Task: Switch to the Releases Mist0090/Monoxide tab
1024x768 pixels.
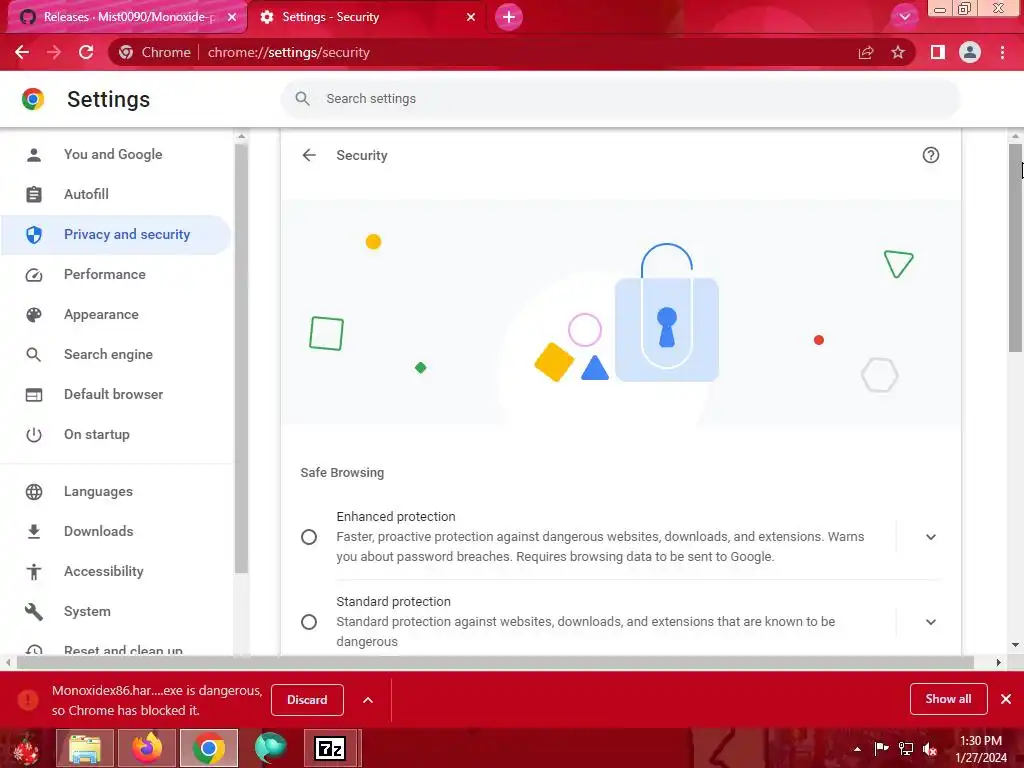Action: (127, 17)
